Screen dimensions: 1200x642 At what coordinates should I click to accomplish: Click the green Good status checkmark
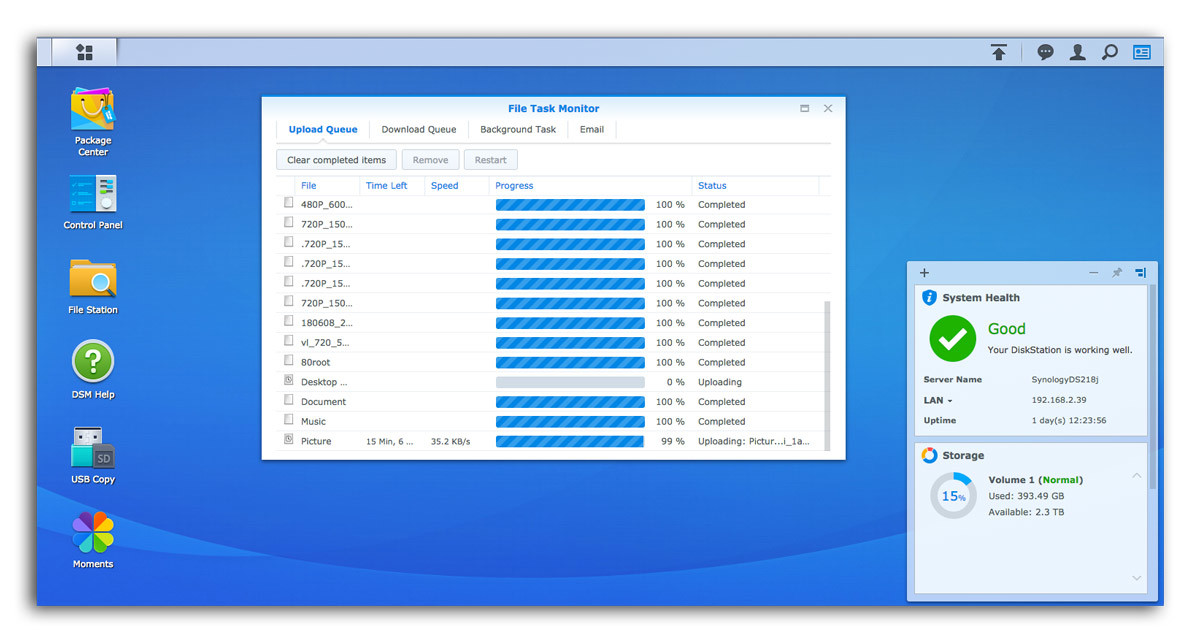click(x=952, y=338)
